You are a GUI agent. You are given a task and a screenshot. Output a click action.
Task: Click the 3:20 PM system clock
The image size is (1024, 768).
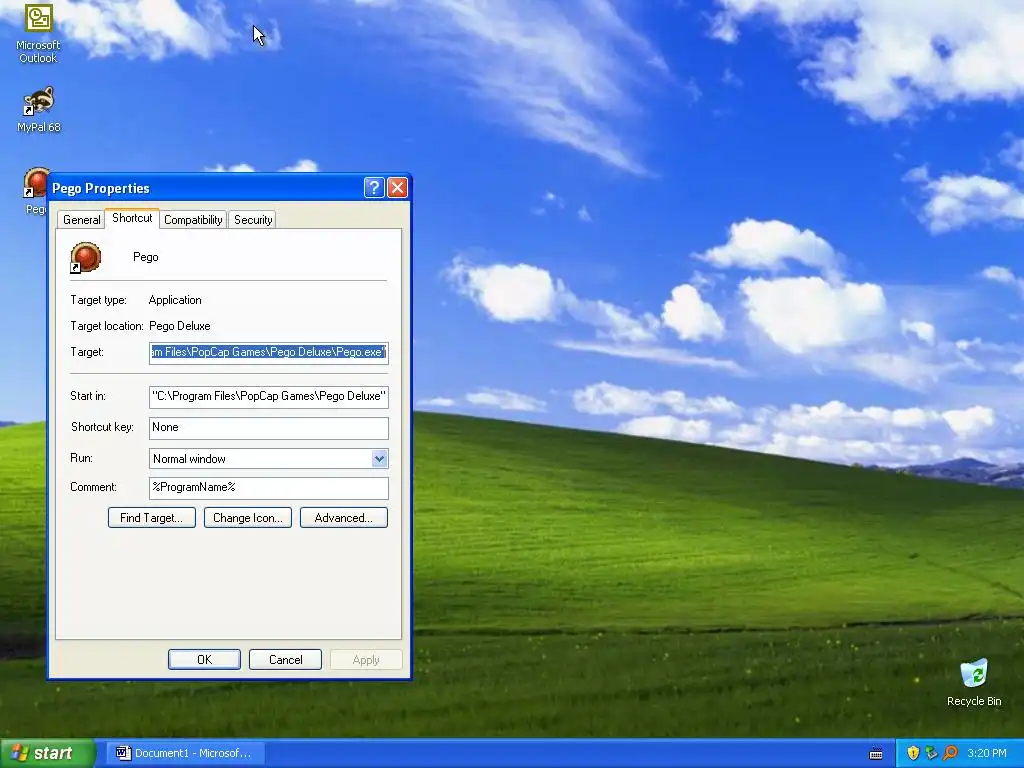coord(987,753)
